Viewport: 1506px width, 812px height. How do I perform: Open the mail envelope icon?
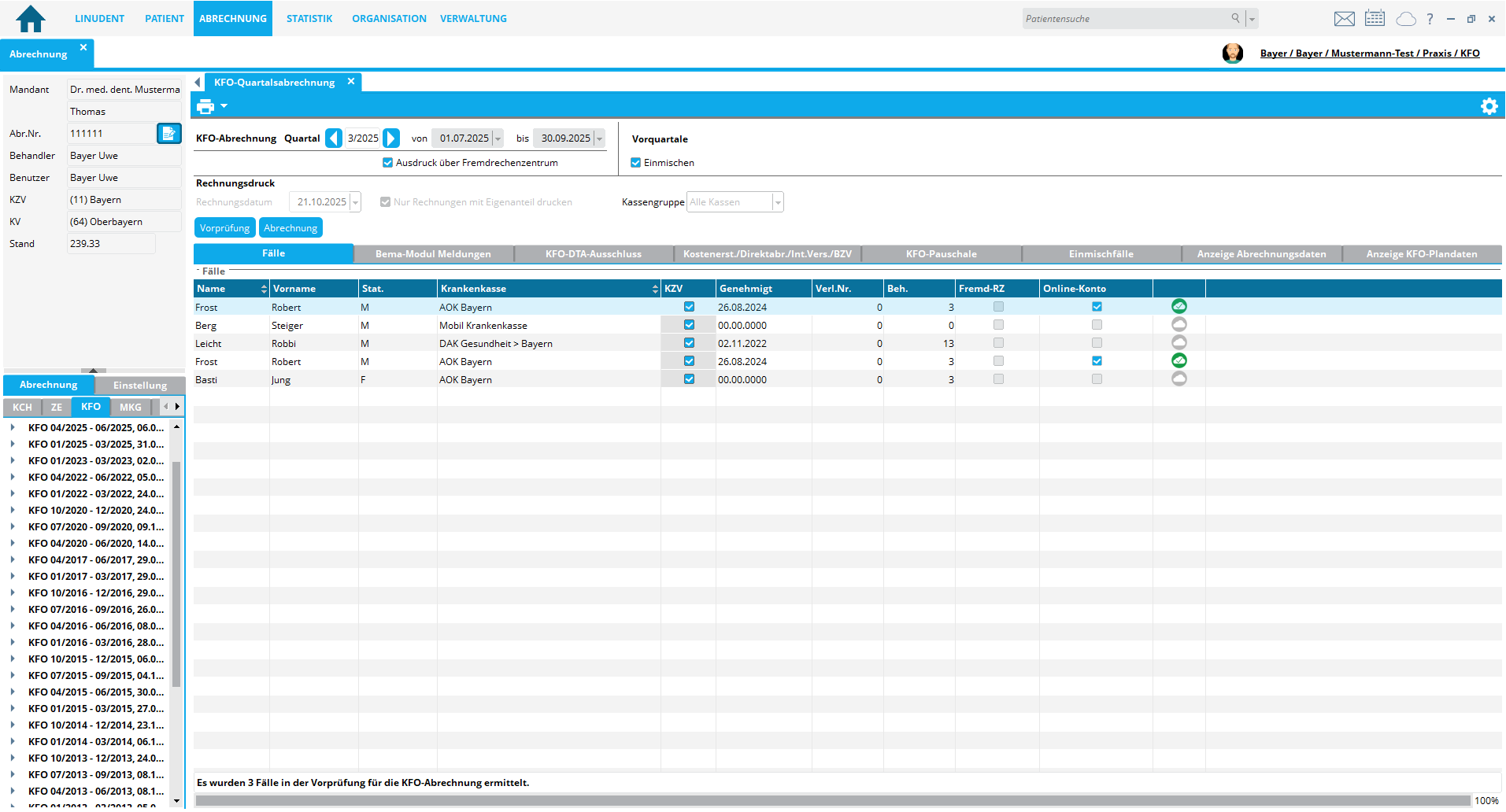tap(1345, 19)
